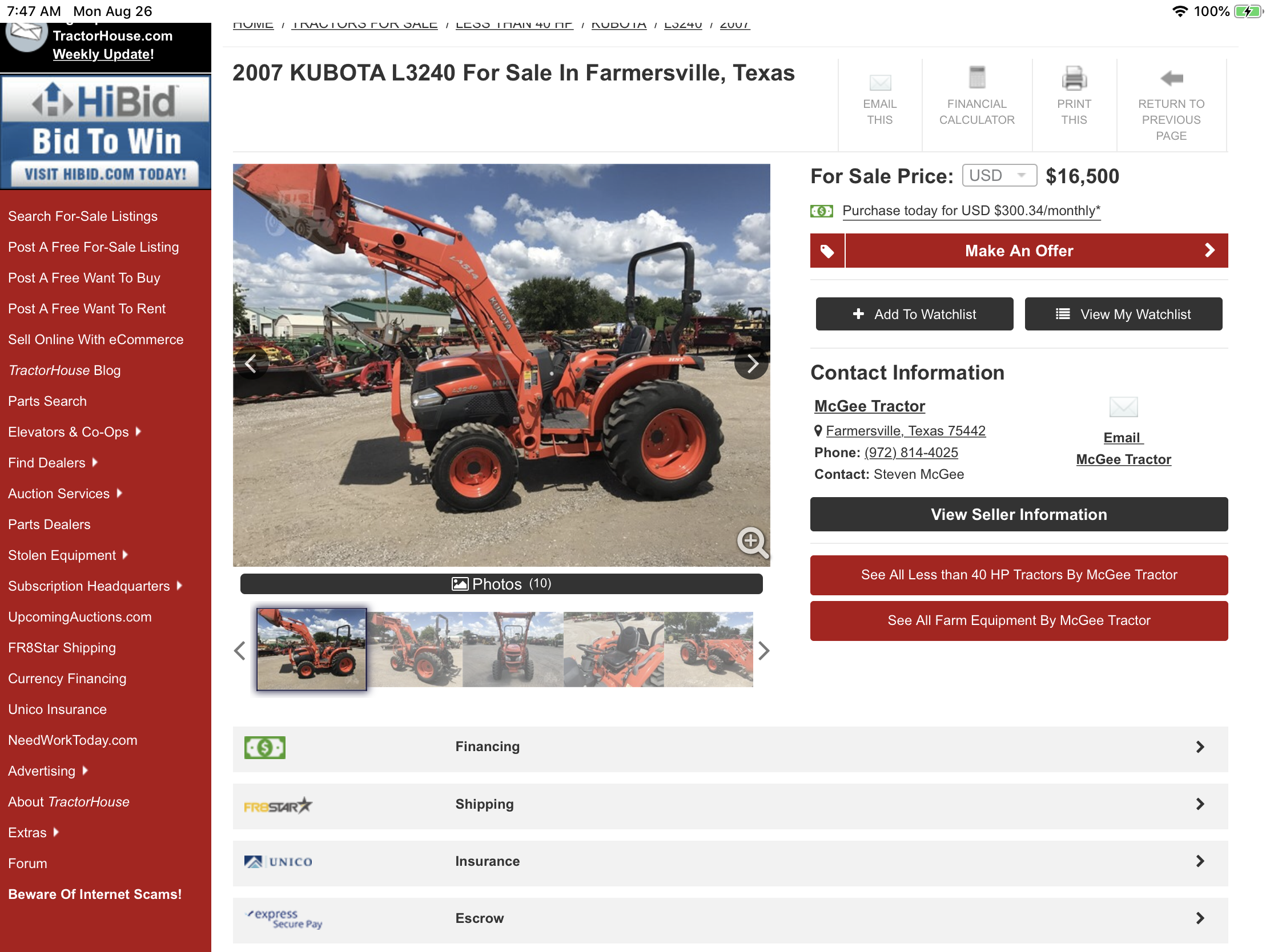This screenshot has height=952, width=1270.
Task: Select the third tractor photo thumbnail
Action: 513,650
